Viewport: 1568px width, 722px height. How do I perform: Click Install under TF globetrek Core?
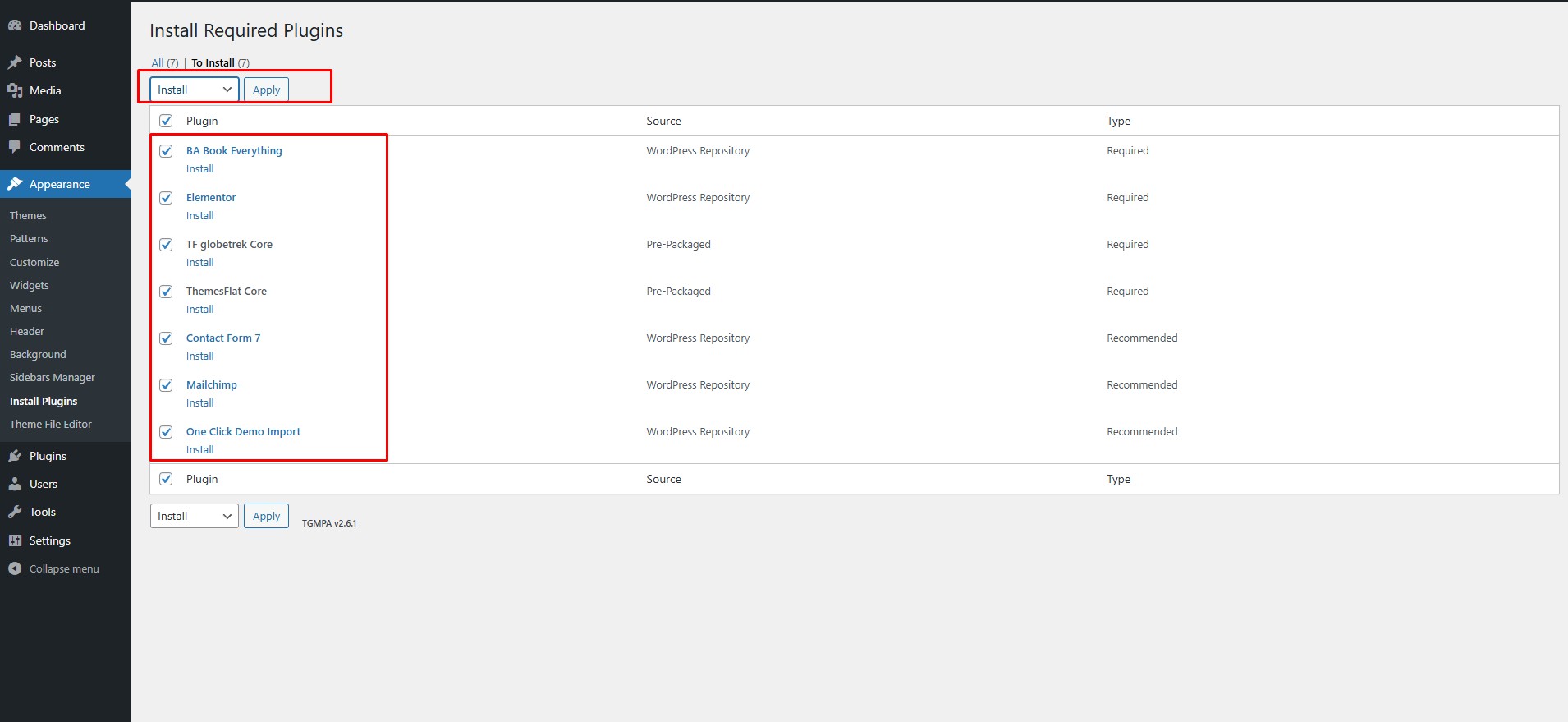click(200, 263)
